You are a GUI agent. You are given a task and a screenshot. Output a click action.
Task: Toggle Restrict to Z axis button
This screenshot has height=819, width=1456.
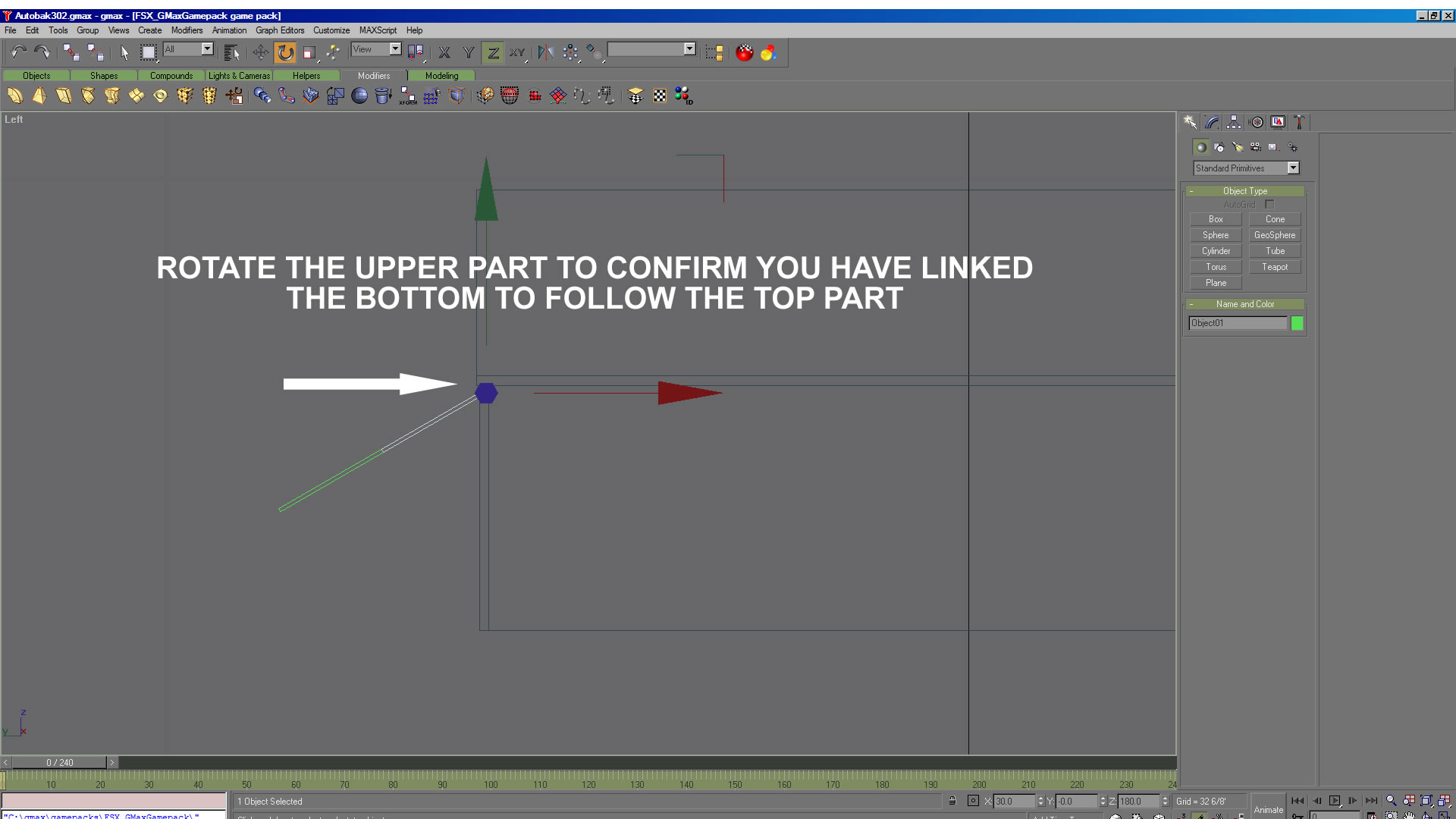pyautogui.click(x=493, y=52)
